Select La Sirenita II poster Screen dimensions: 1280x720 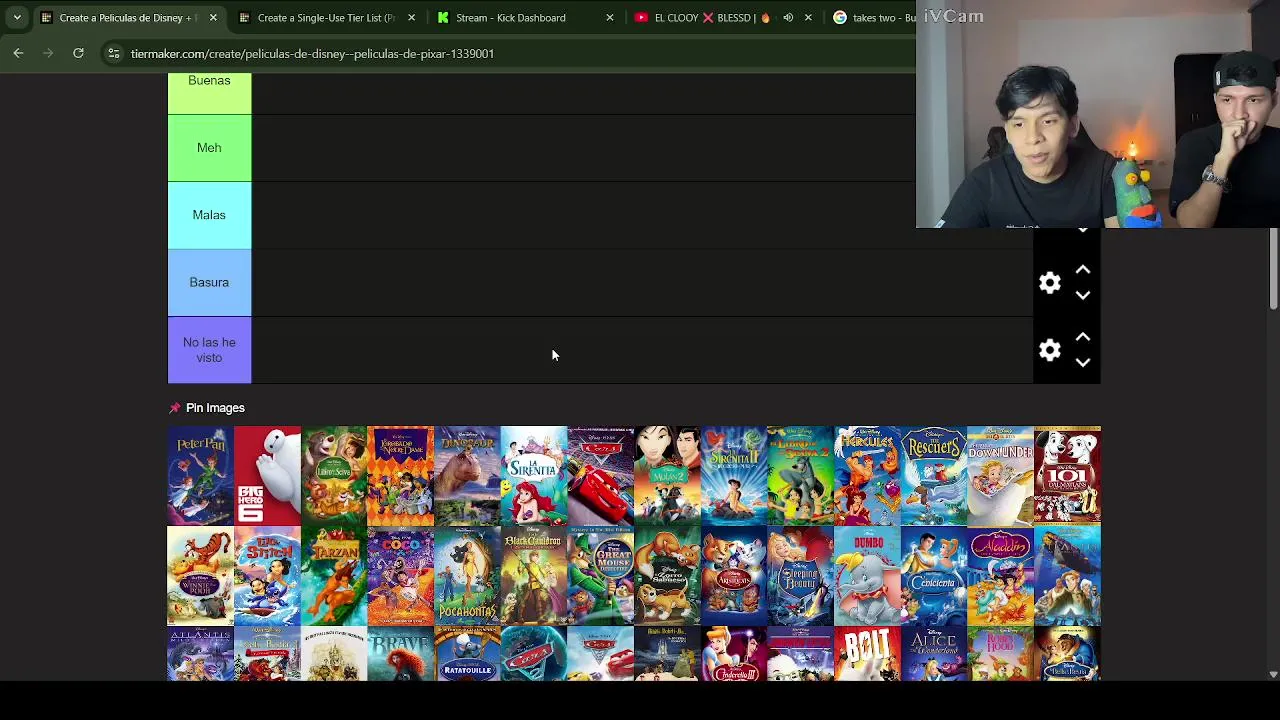733,476
